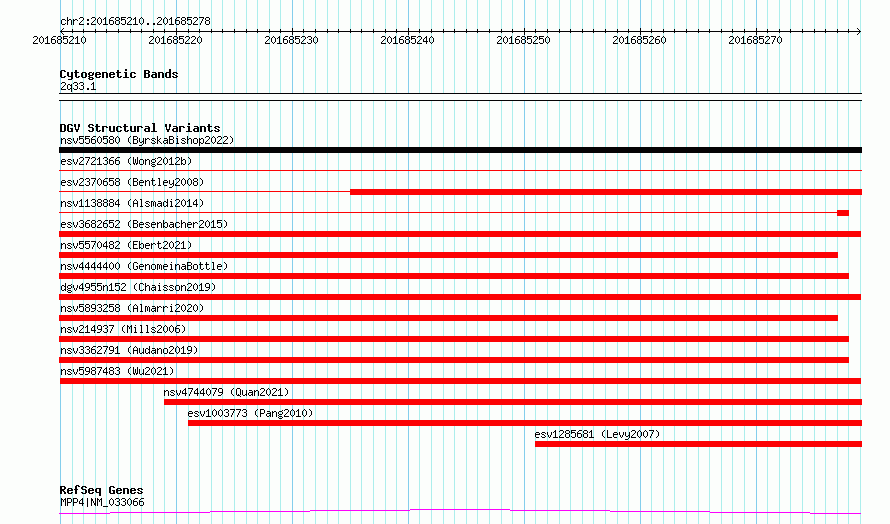Open the RefSeq Genes track heading
This screenshot has height=524, width=890.
coord(101,490)
